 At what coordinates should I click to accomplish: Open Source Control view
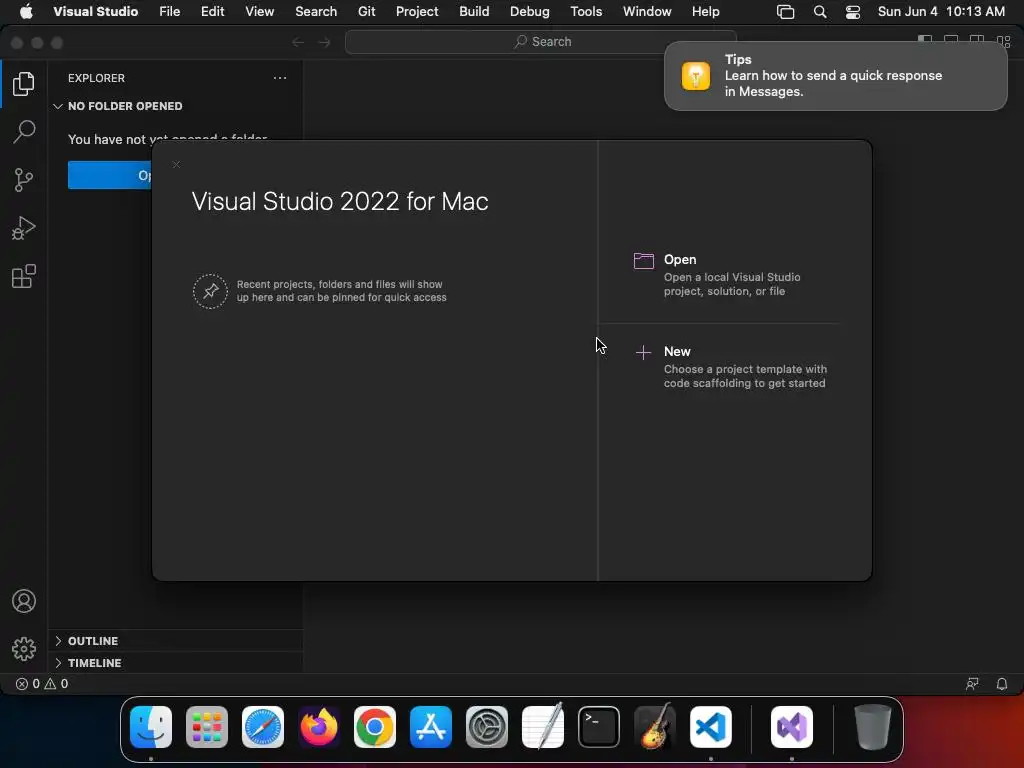[24, 180]
